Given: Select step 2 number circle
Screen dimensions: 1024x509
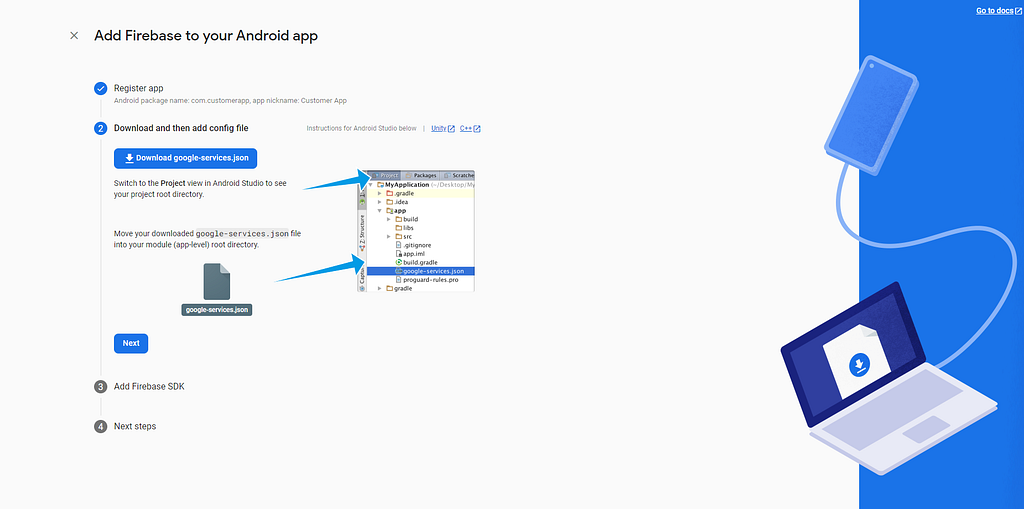Looking at the screenshot, I should (101, 129).
